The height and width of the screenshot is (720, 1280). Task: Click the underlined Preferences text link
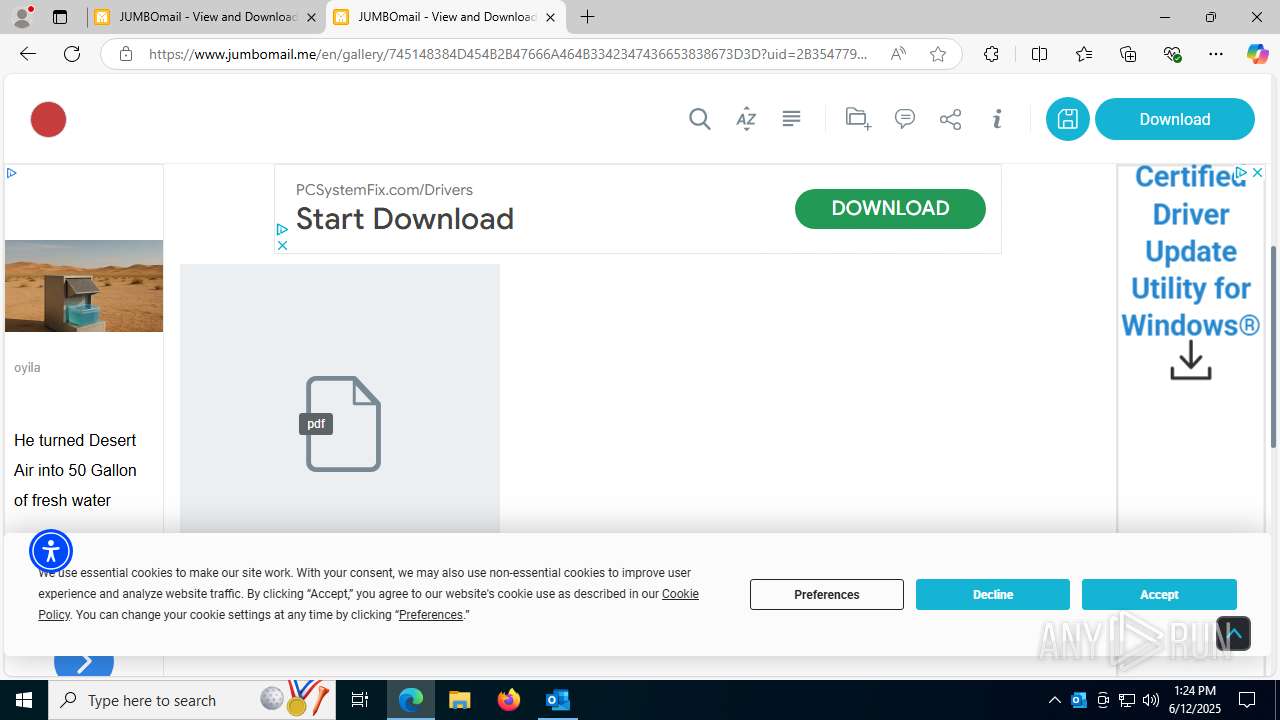click(431, 615)
